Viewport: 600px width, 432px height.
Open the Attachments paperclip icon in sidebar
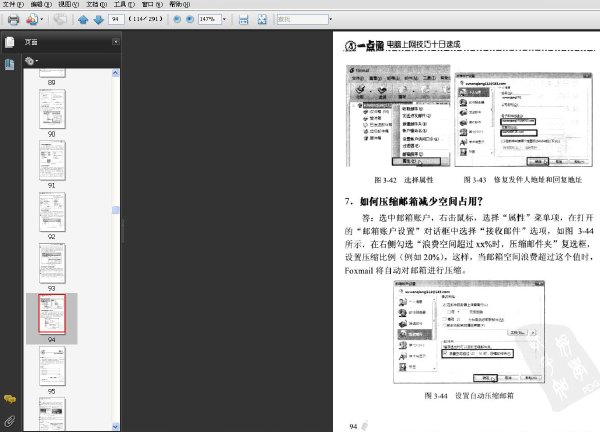coord(10,421)
